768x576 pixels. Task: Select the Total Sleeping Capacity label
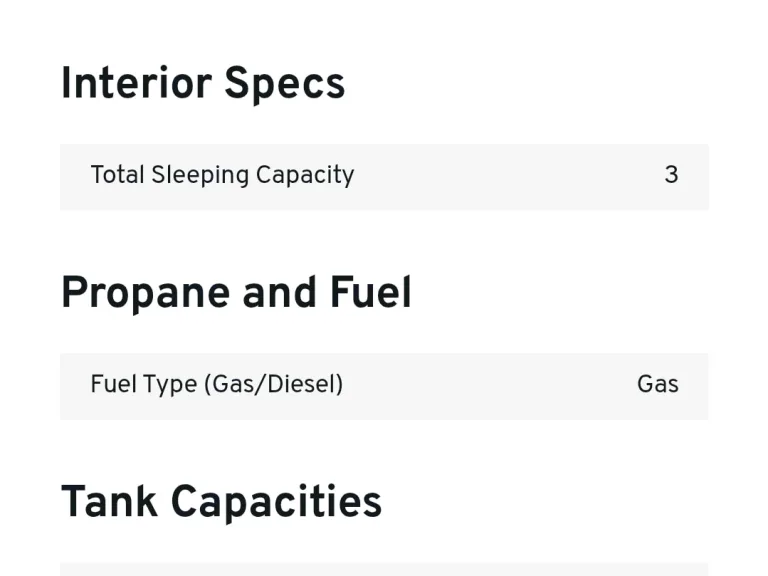click(222, 175)
